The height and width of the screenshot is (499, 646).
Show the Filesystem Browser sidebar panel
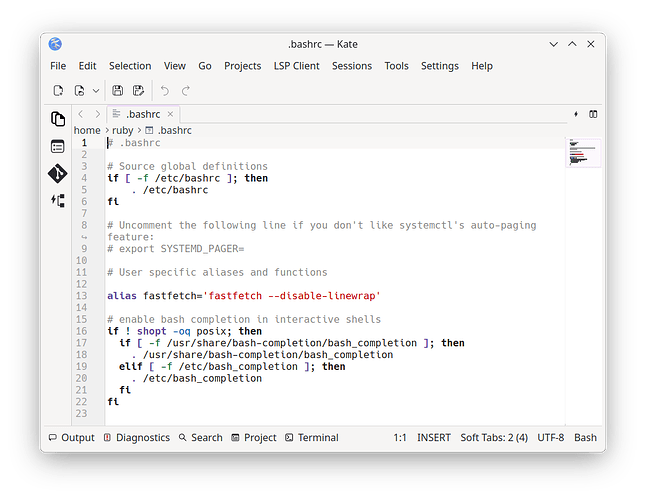[58, 146]
